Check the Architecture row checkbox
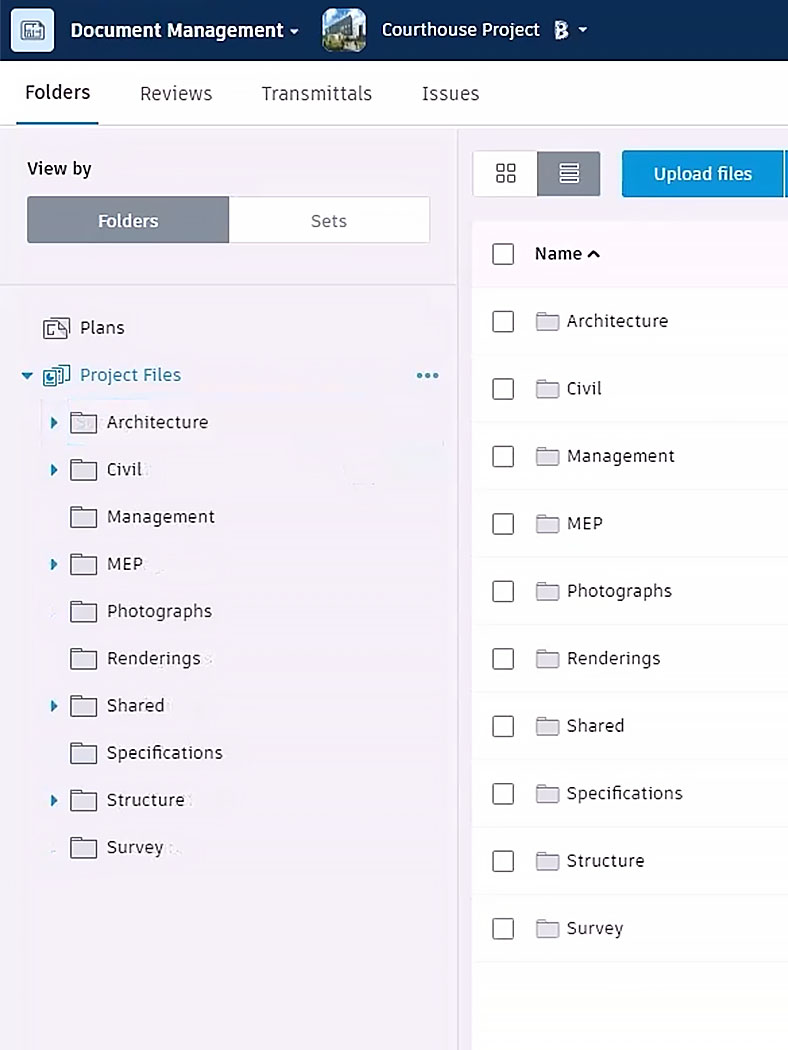 coord(503,321)
